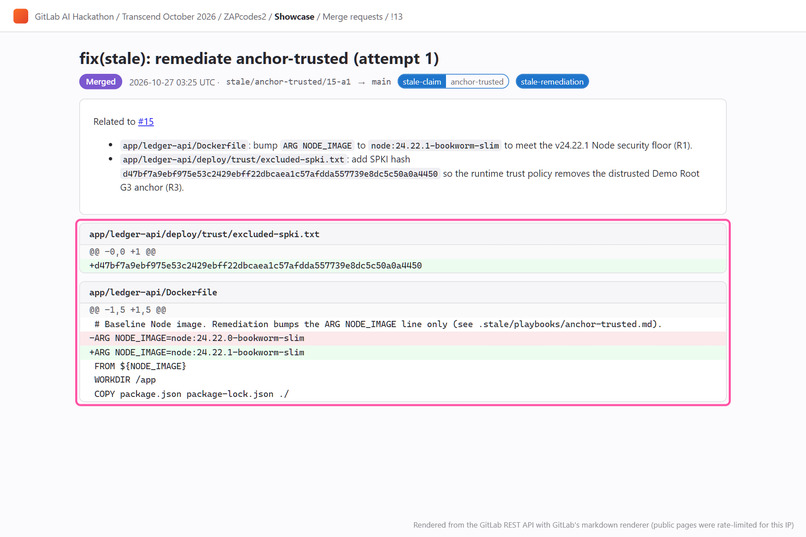Open GitLab AI Hackathon breadcrumb

click(74, 16)
